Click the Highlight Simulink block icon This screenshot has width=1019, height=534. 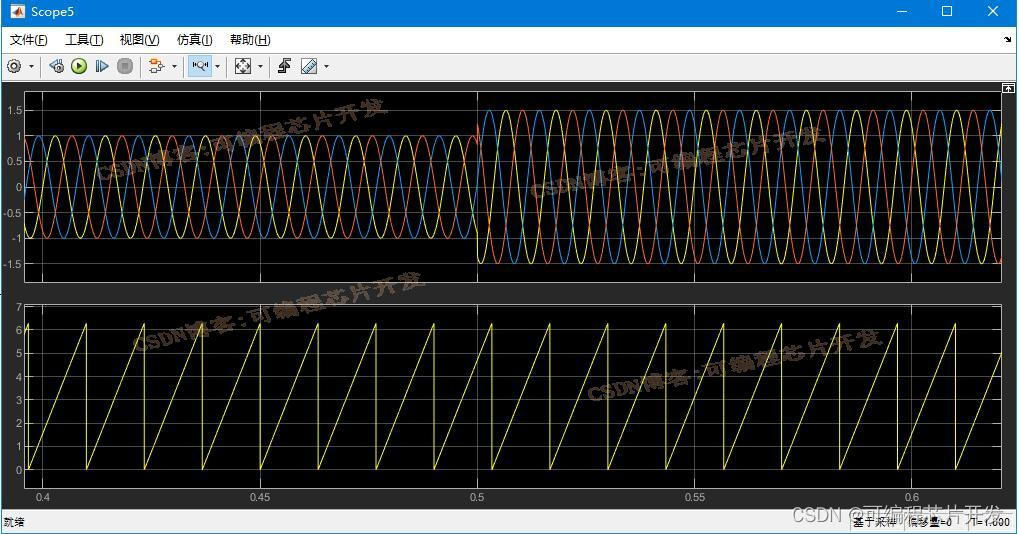(155, 66)
